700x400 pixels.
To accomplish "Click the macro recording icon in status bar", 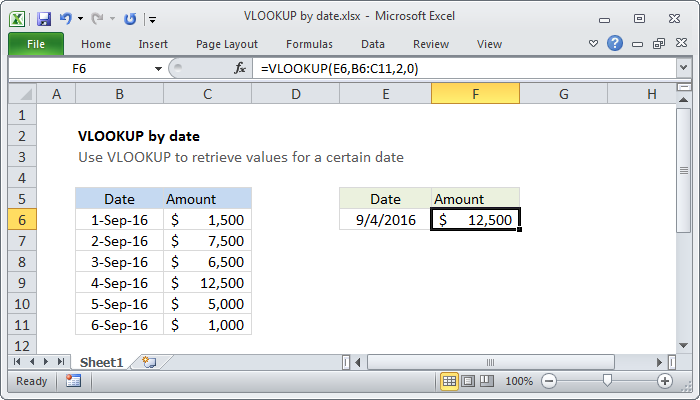I will [x=73, y=381].
